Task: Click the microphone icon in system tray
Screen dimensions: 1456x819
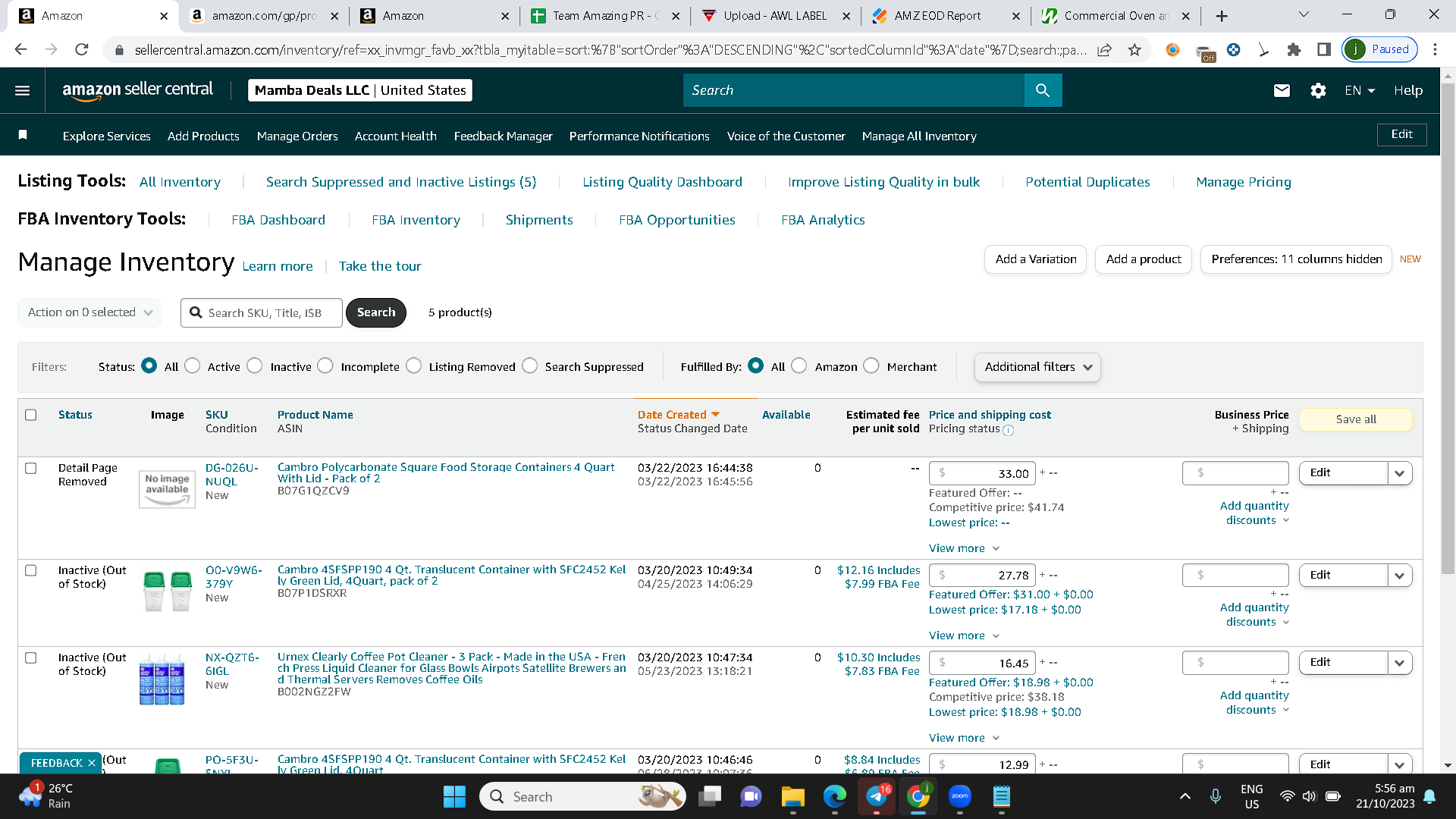Action: click(x=1215, y=796)
